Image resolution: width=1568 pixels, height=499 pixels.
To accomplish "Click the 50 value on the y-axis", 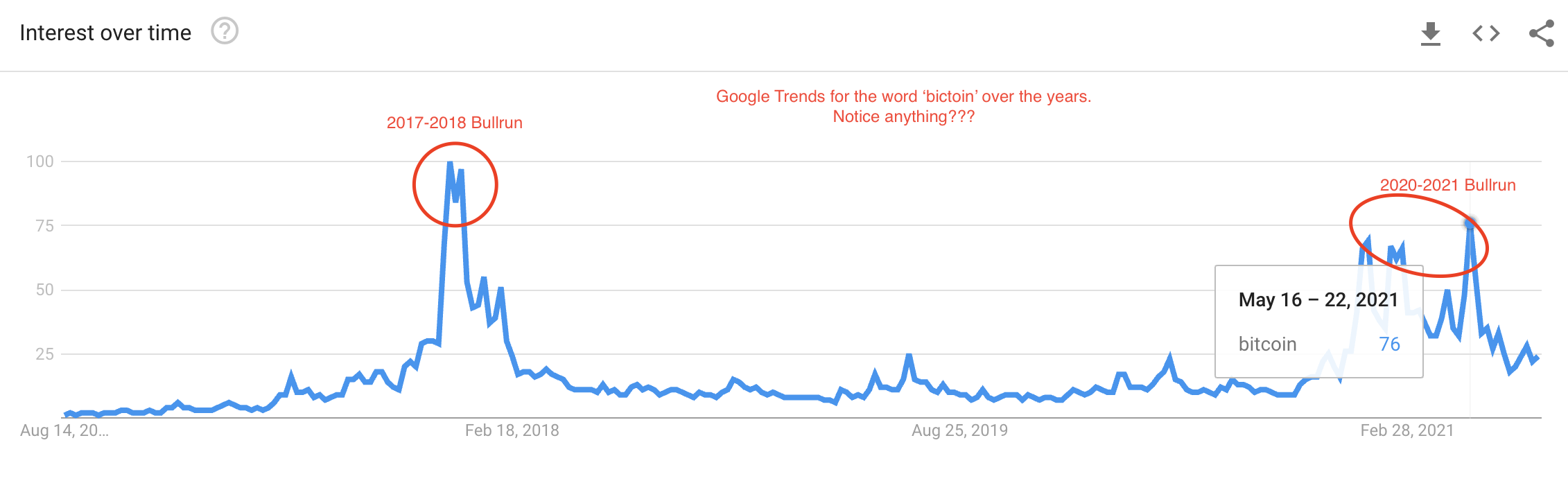I will tap(44, 290).
